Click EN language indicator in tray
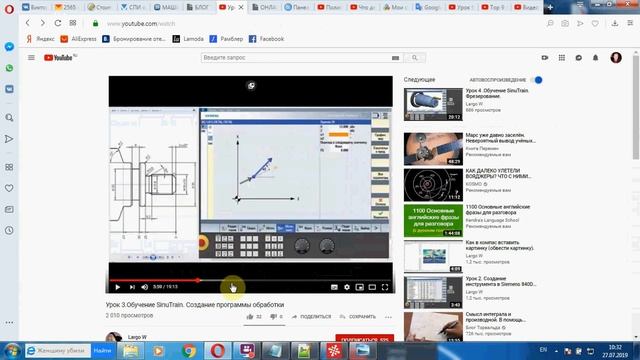The height and width of the screenshot is (360, 640). [x=543, y=350]
